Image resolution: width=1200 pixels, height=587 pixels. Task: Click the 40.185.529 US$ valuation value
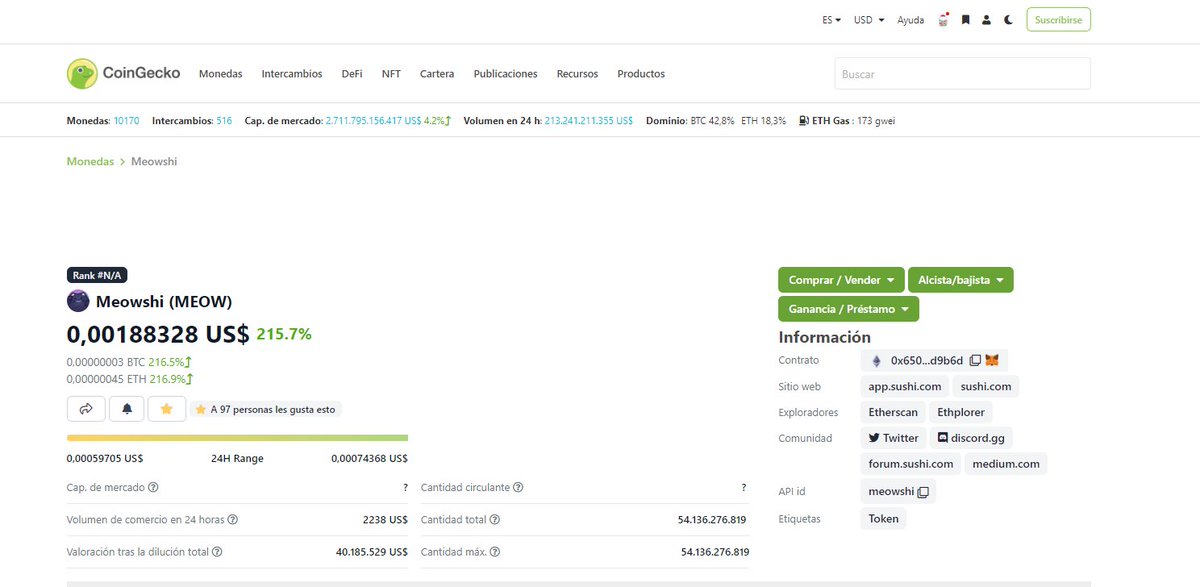[x=372, y=552]
